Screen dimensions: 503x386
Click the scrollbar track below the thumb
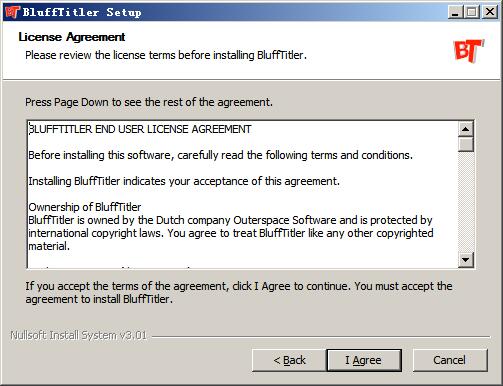pyautogui.click(x=466, y=202)
